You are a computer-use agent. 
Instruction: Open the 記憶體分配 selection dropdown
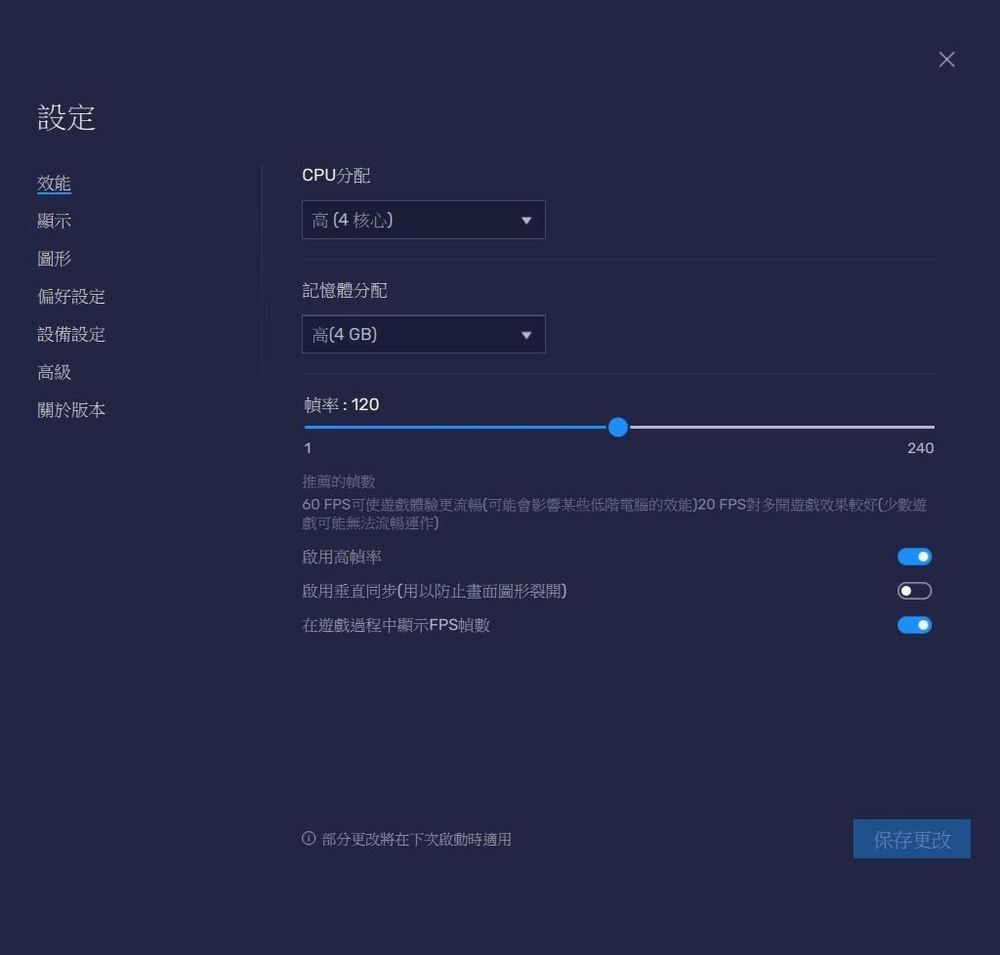[423, 334]
